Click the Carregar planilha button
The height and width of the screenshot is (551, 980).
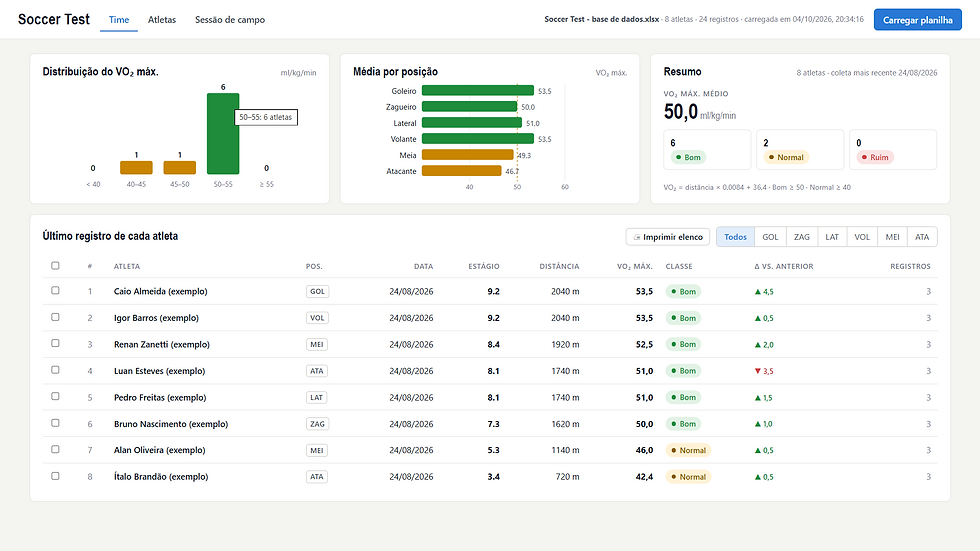coord(918,20)
